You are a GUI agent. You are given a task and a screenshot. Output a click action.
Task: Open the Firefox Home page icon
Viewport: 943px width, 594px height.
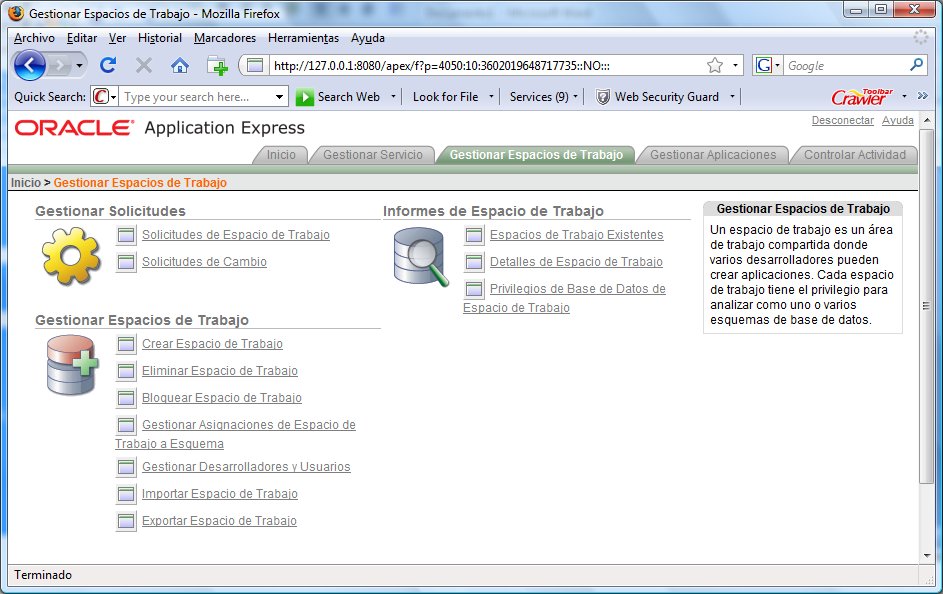[x=180, y=65]
